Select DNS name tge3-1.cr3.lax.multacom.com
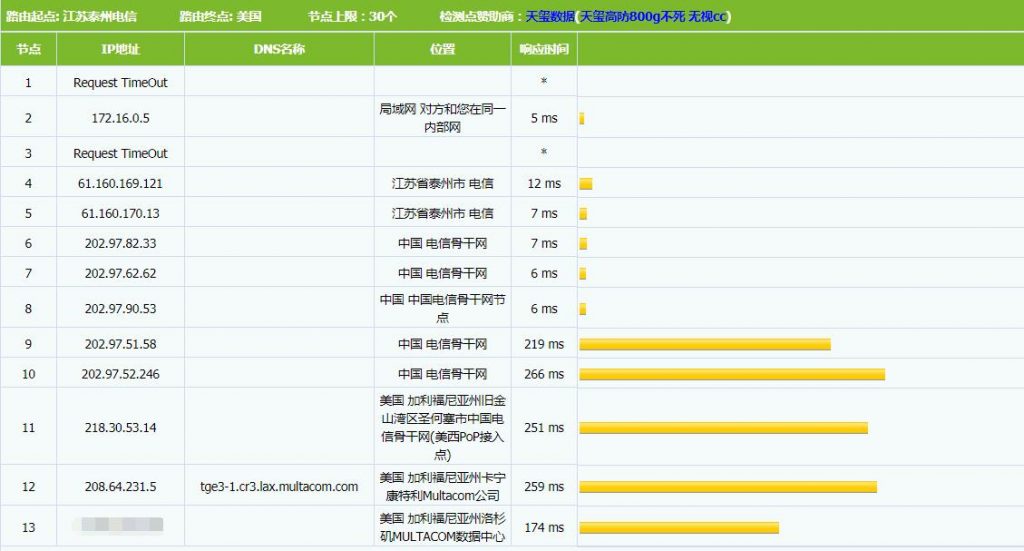The width and height of the screenshot is (1024, 551). (279, 486)
